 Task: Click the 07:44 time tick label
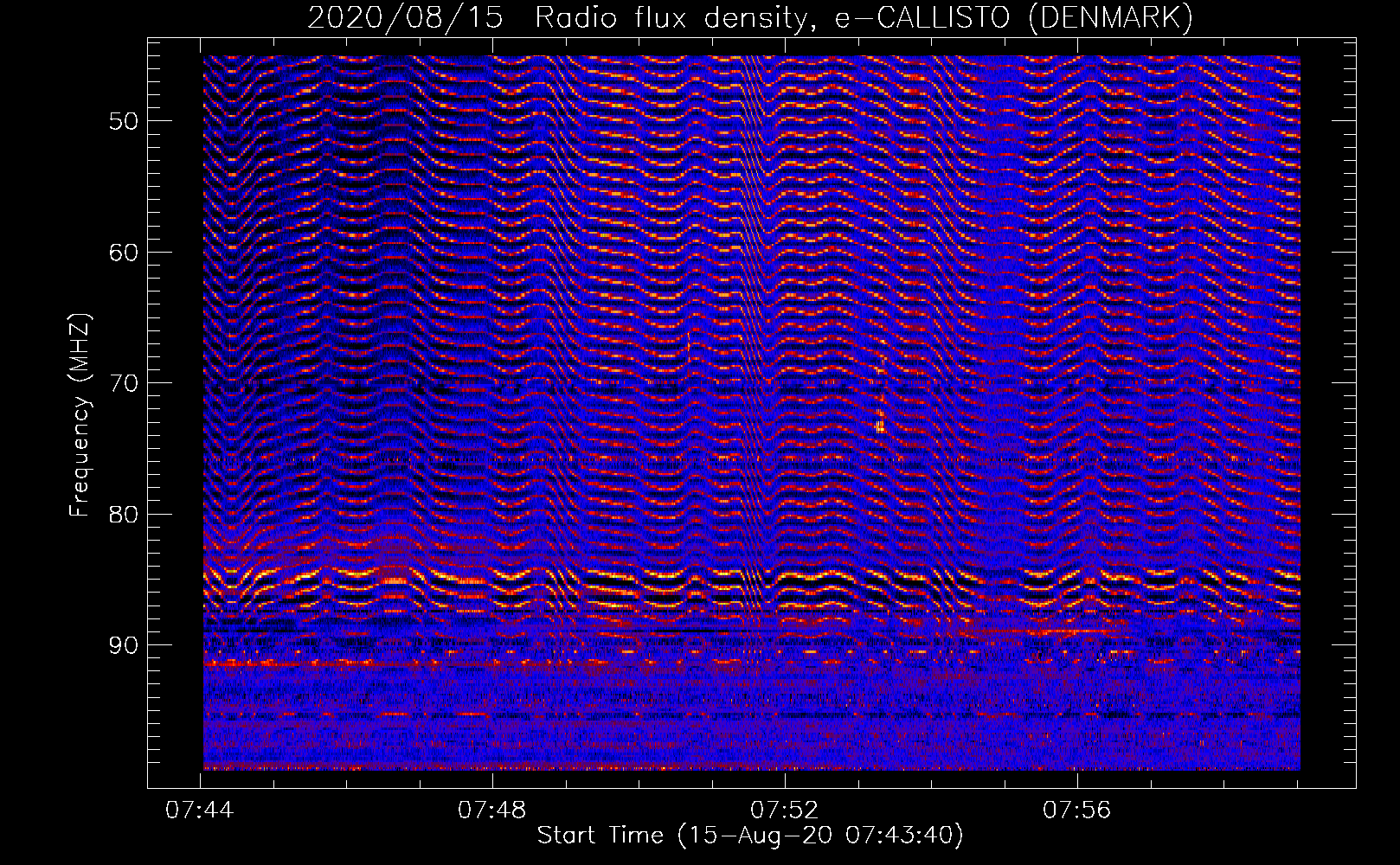click(200, 811)
